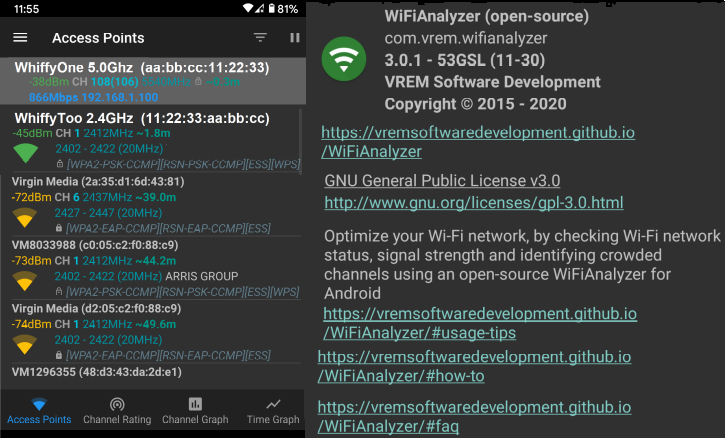Click the Access Points screen title
Image resolution: width=725 pixels, height=438 pixels.
click(98, 38)
